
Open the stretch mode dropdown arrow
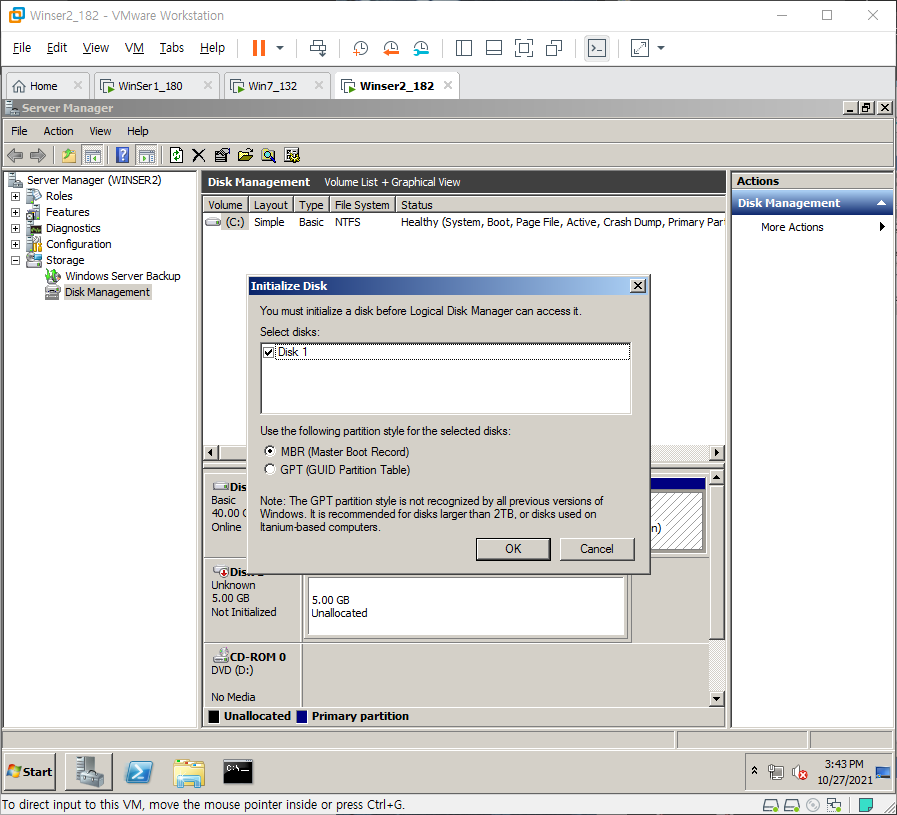[661, 48]
